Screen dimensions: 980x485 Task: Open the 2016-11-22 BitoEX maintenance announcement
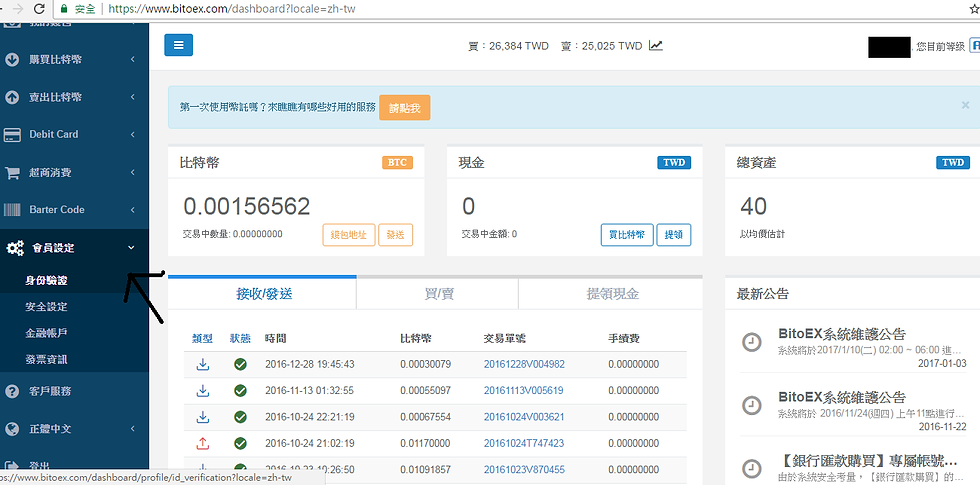coord(842,397)
